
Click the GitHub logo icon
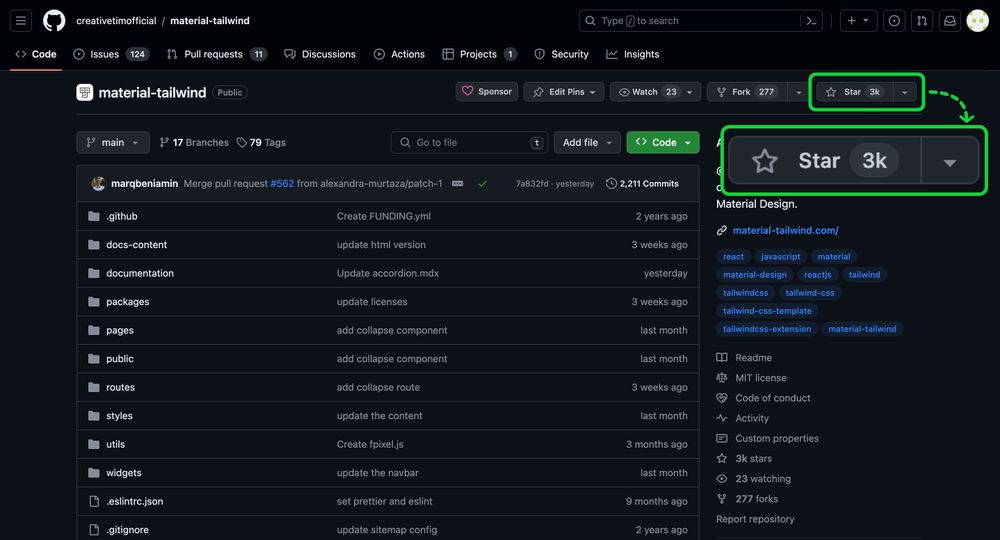coord(54,21)
